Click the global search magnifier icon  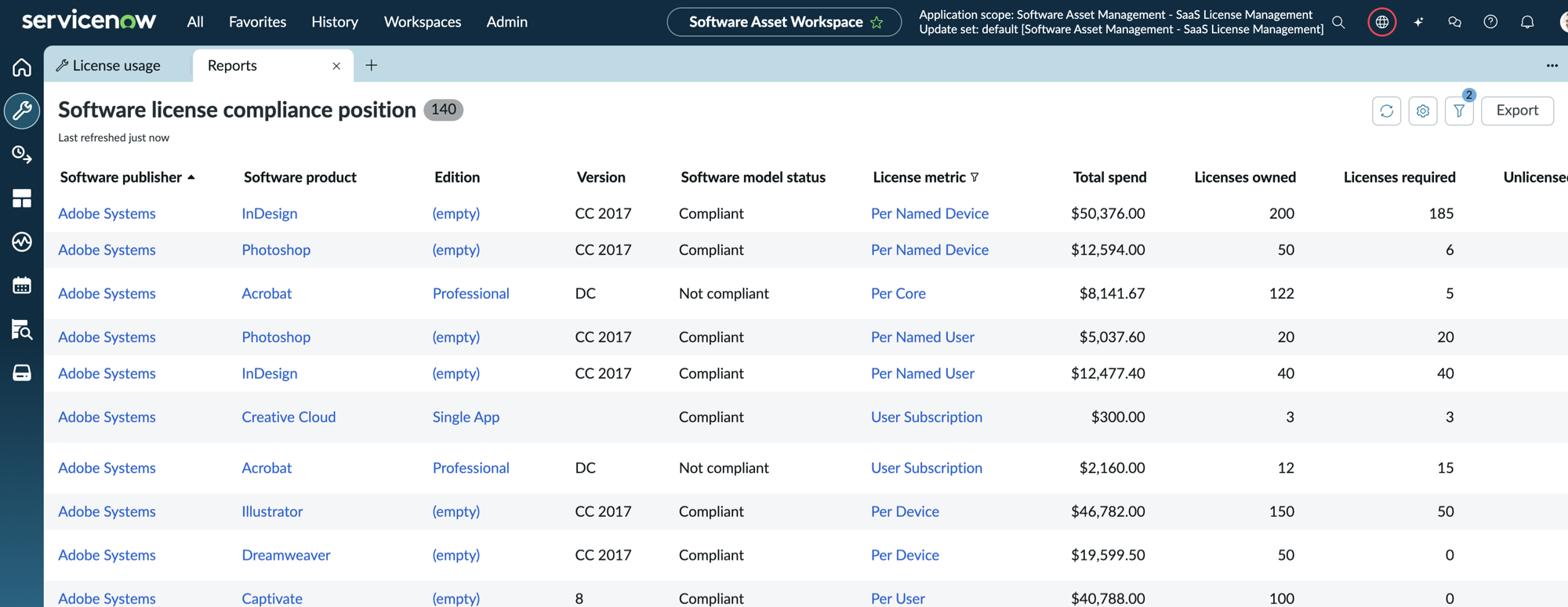[x=1339, y=22]
